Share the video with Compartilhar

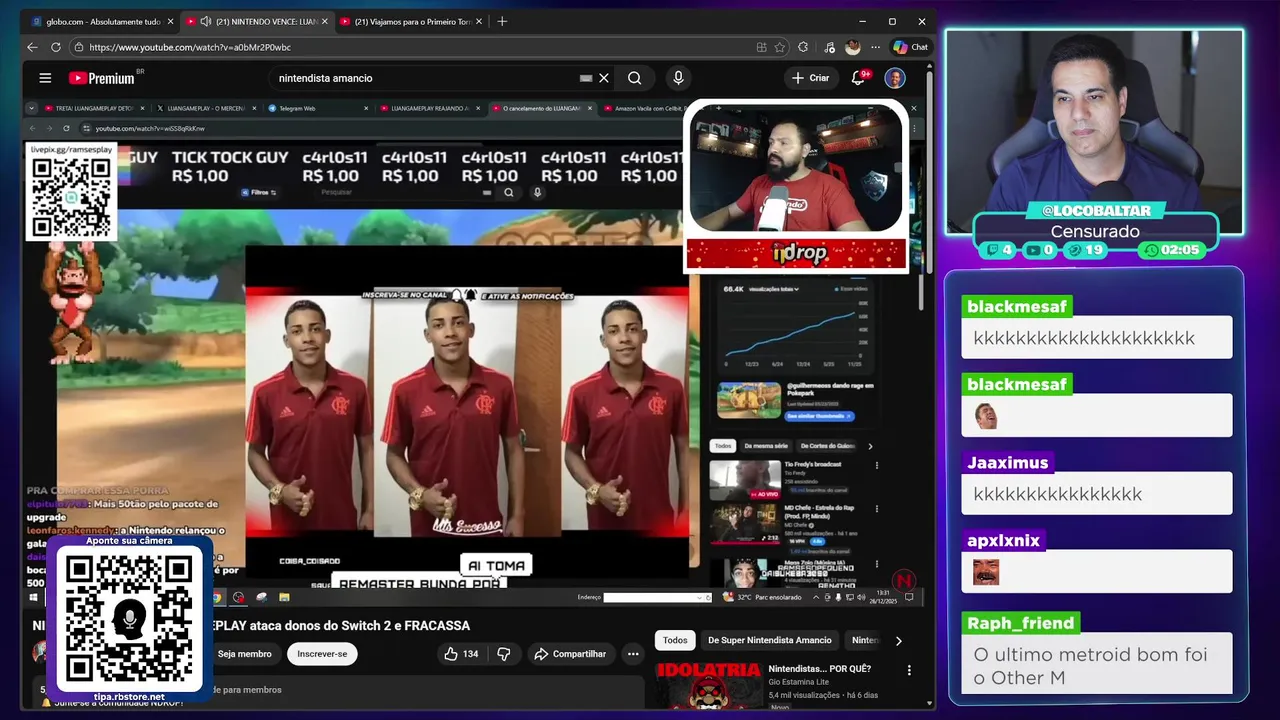(x=570, y=654)
